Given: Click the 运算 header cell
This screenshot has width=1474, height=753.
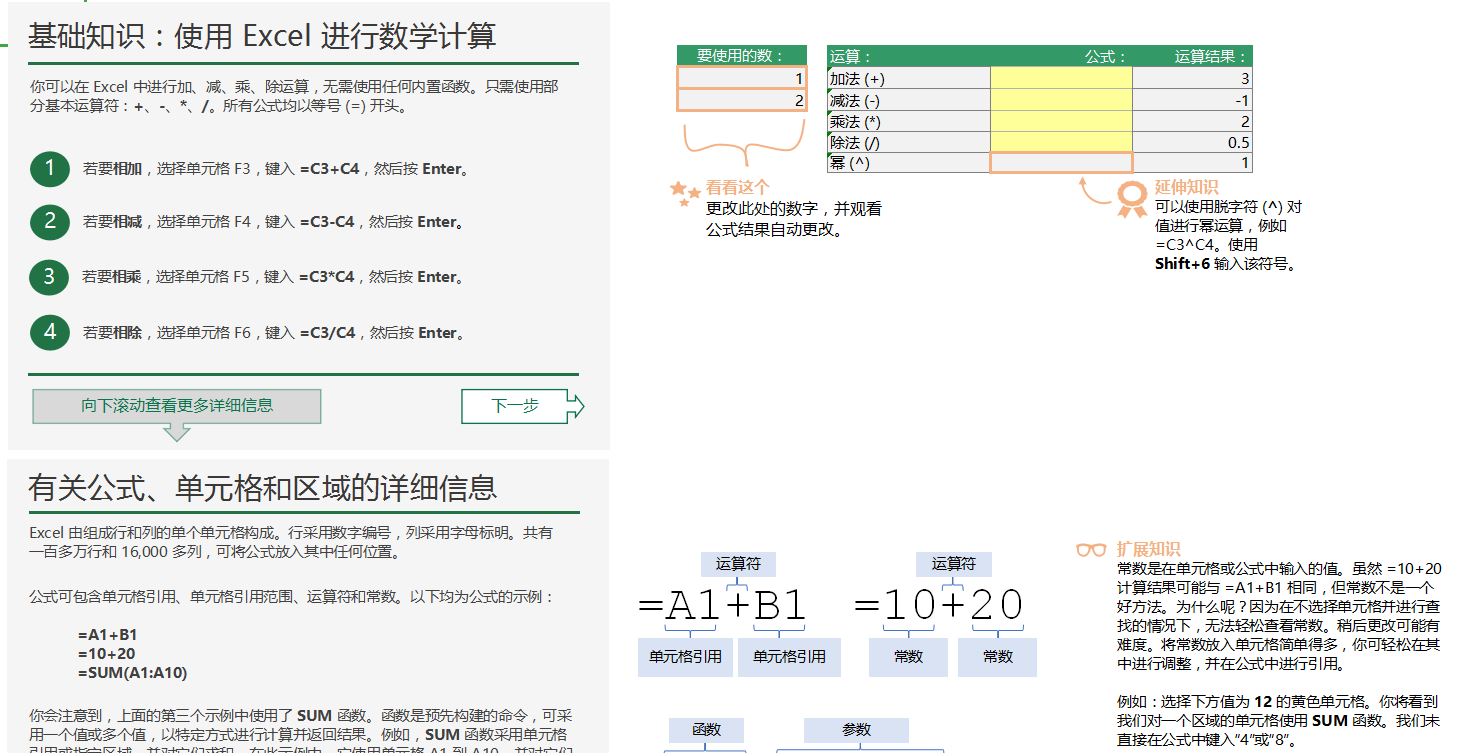Looking at the screenshot, I should coord(909,56).
